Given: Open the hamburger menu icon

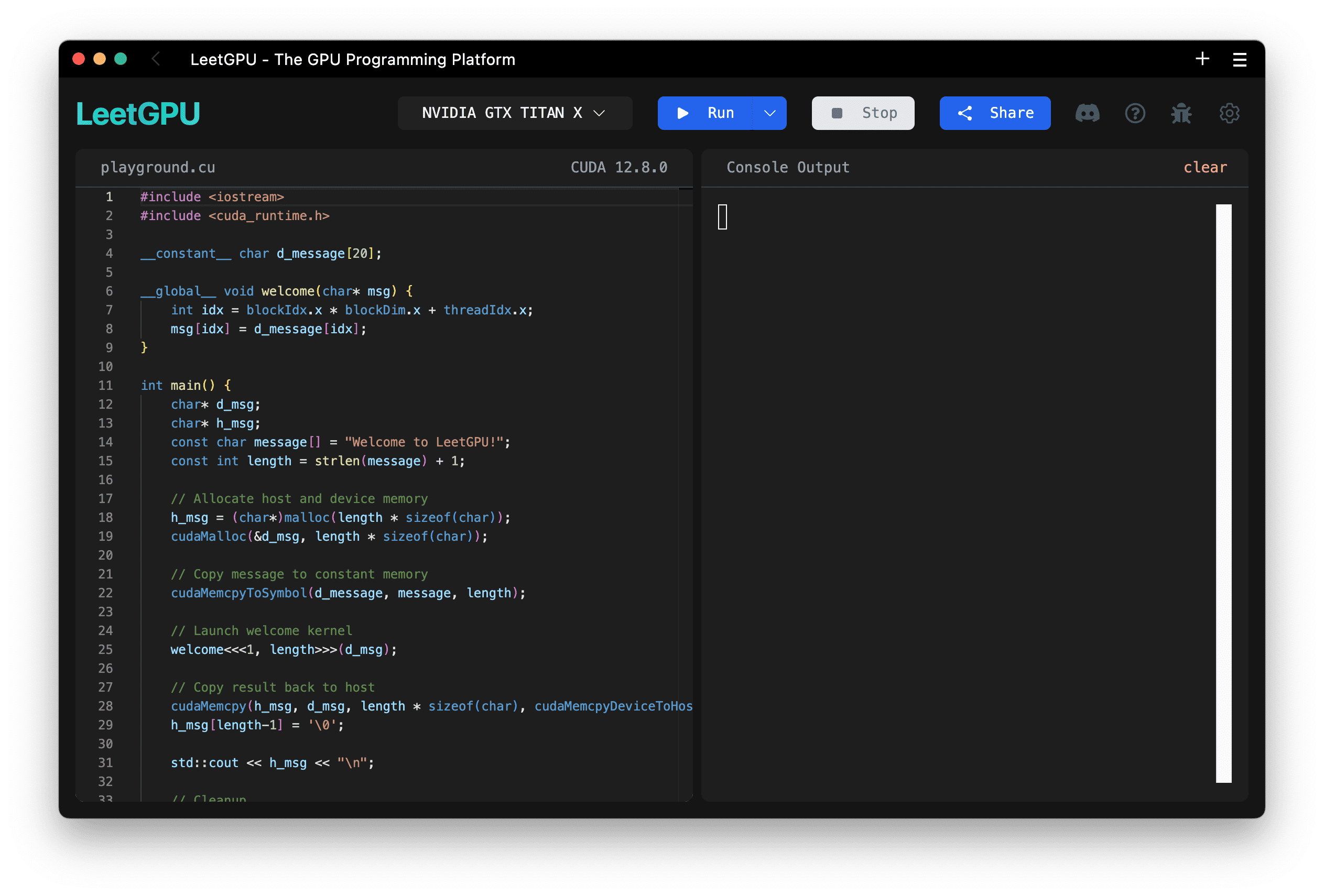Looking at the screenshot, I should tap(1240, 59).
